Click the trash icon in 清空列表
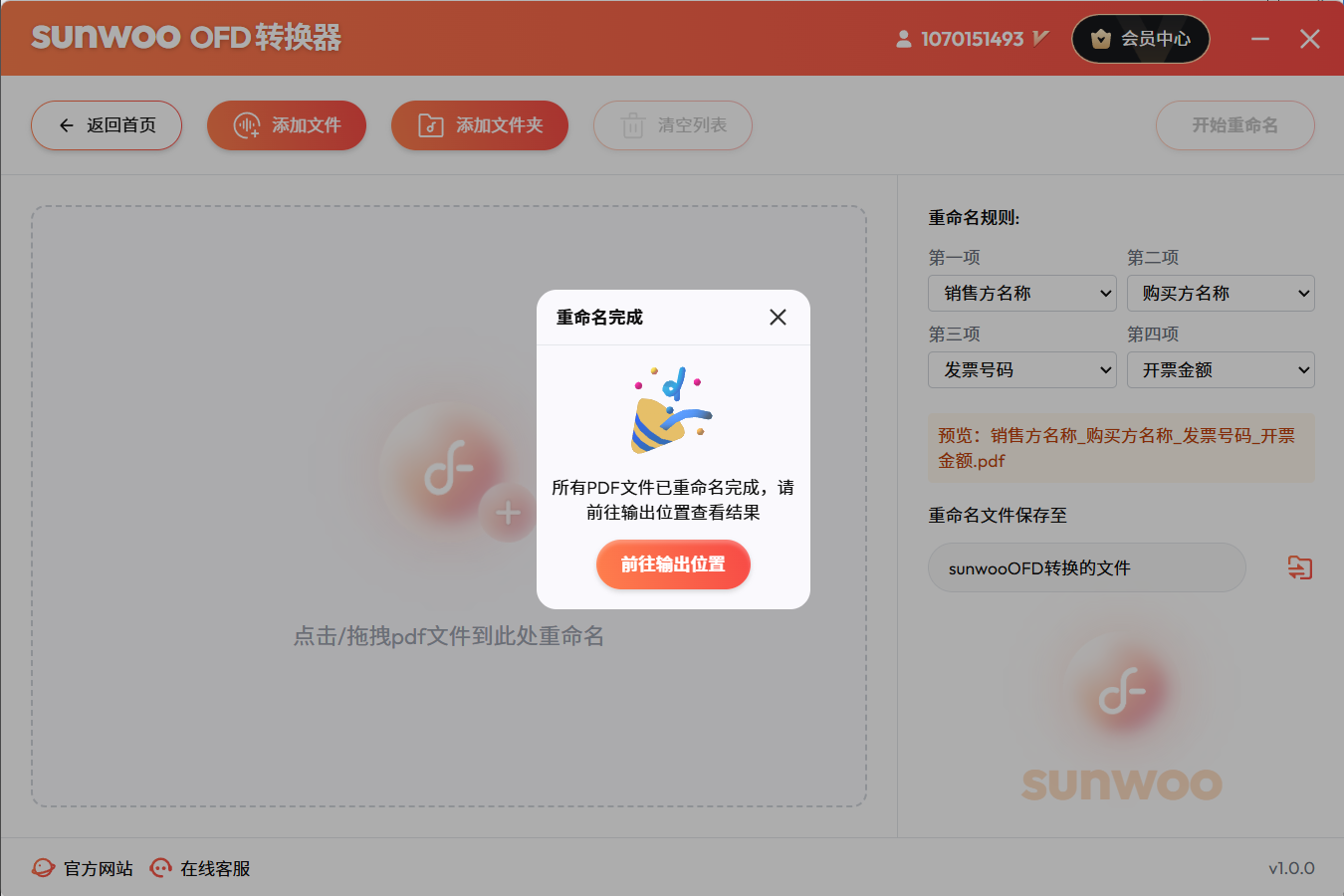 point(633,125)
